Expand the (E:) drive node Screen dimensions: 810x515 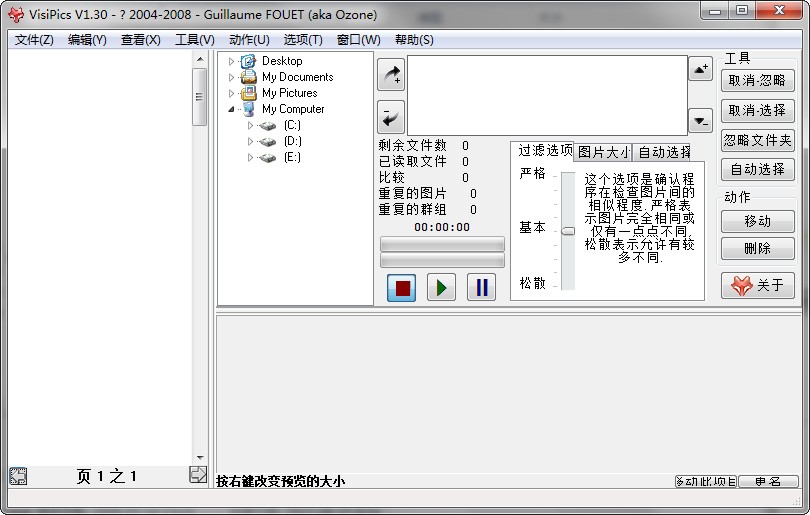coord(250,158)
